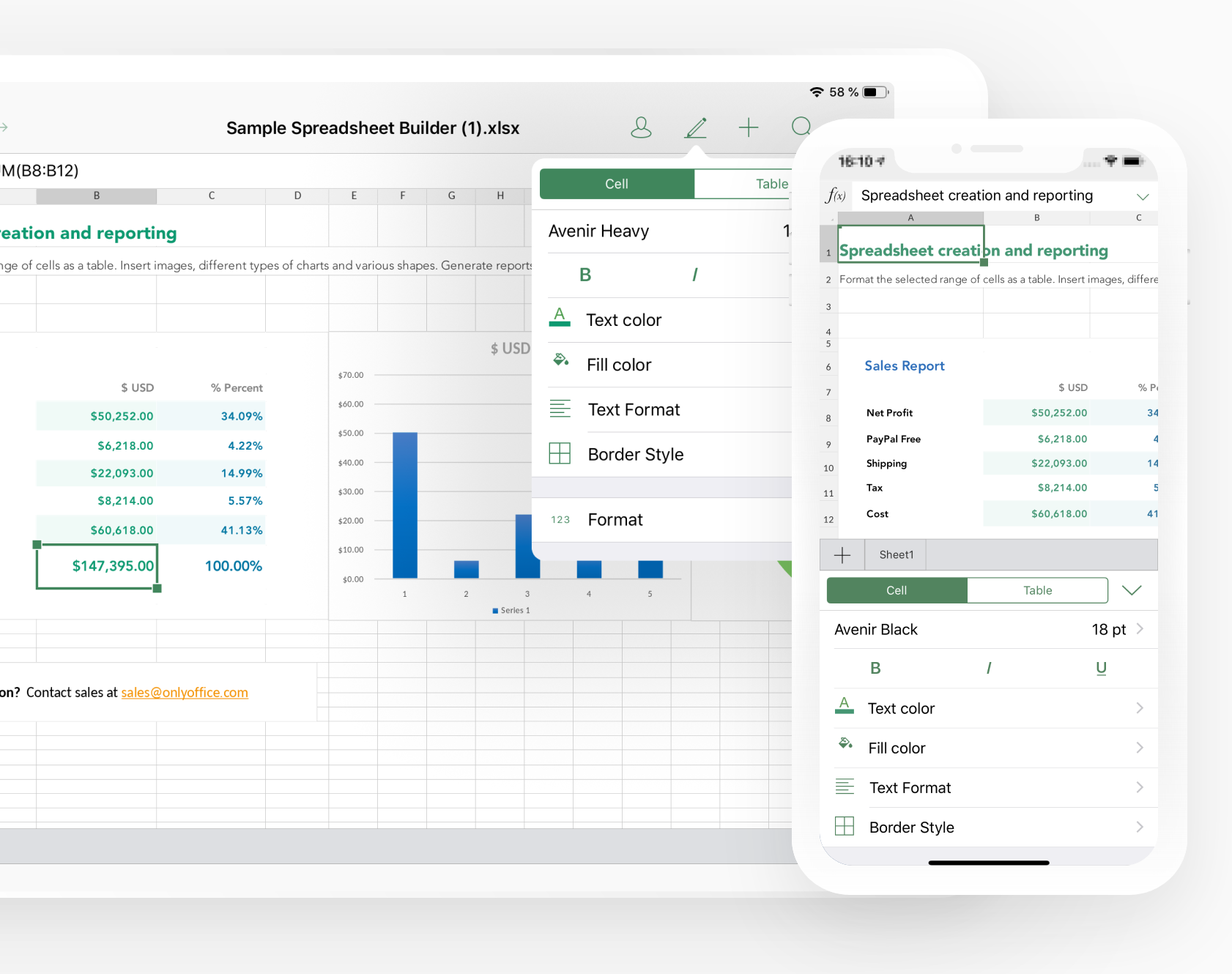This screenshot has width=1232, height=974.
Task: Open the Format menu row on tablet
Action: (662, 520)
